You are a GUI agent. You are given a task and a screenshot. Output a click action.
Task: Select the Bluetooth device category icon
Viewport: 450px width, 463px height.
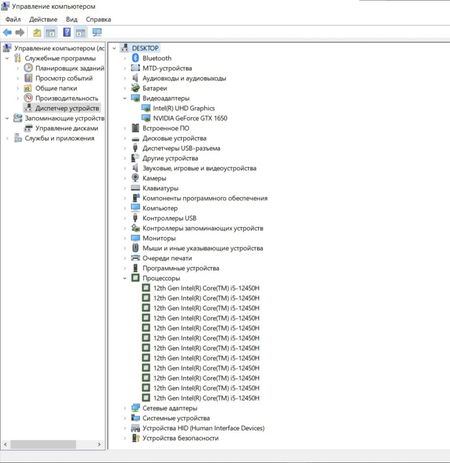pos(135,58)
